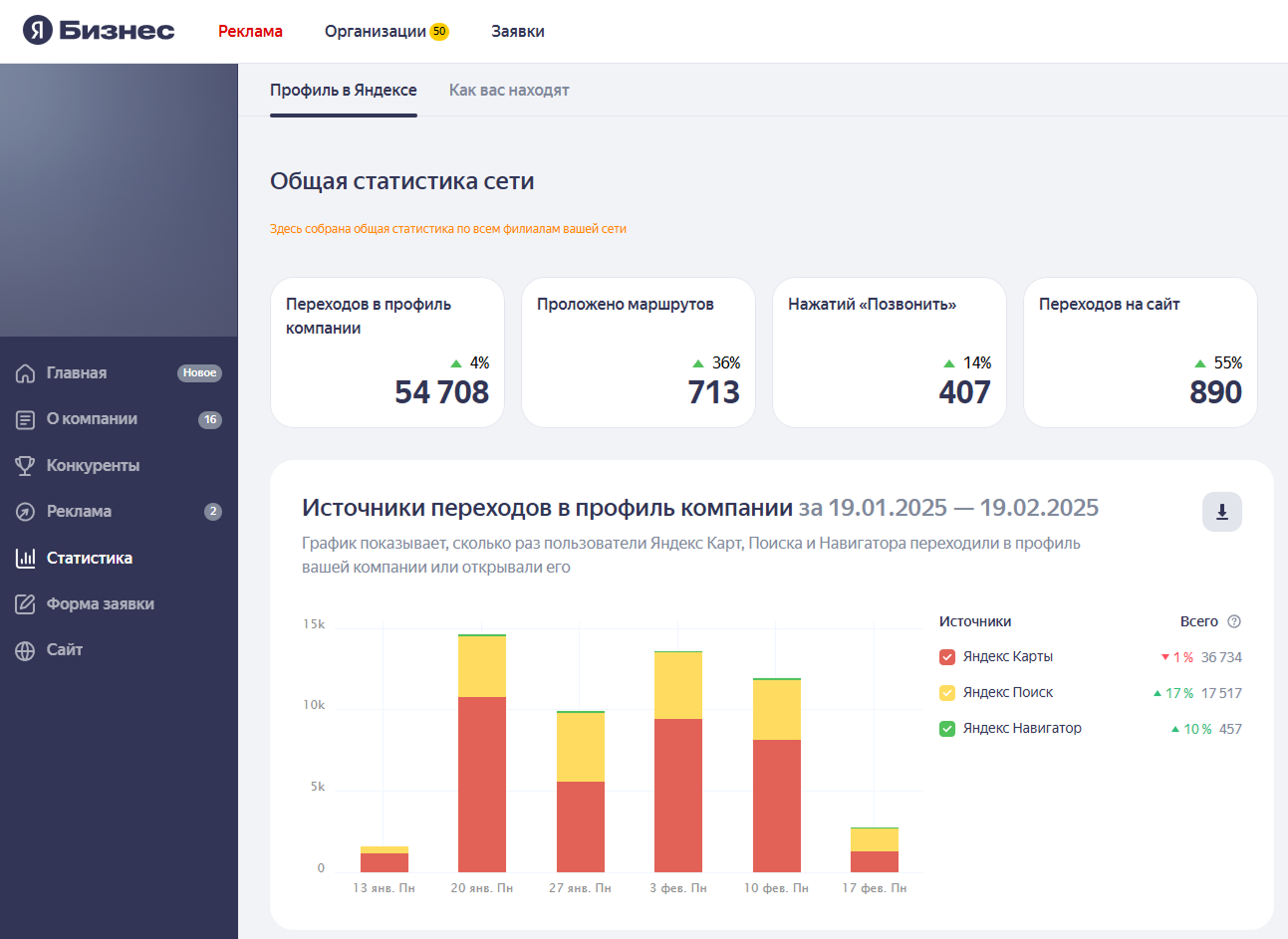
Task: Click the date range 19.01.2025 — 19.02.2025
Action: point(963,508)
